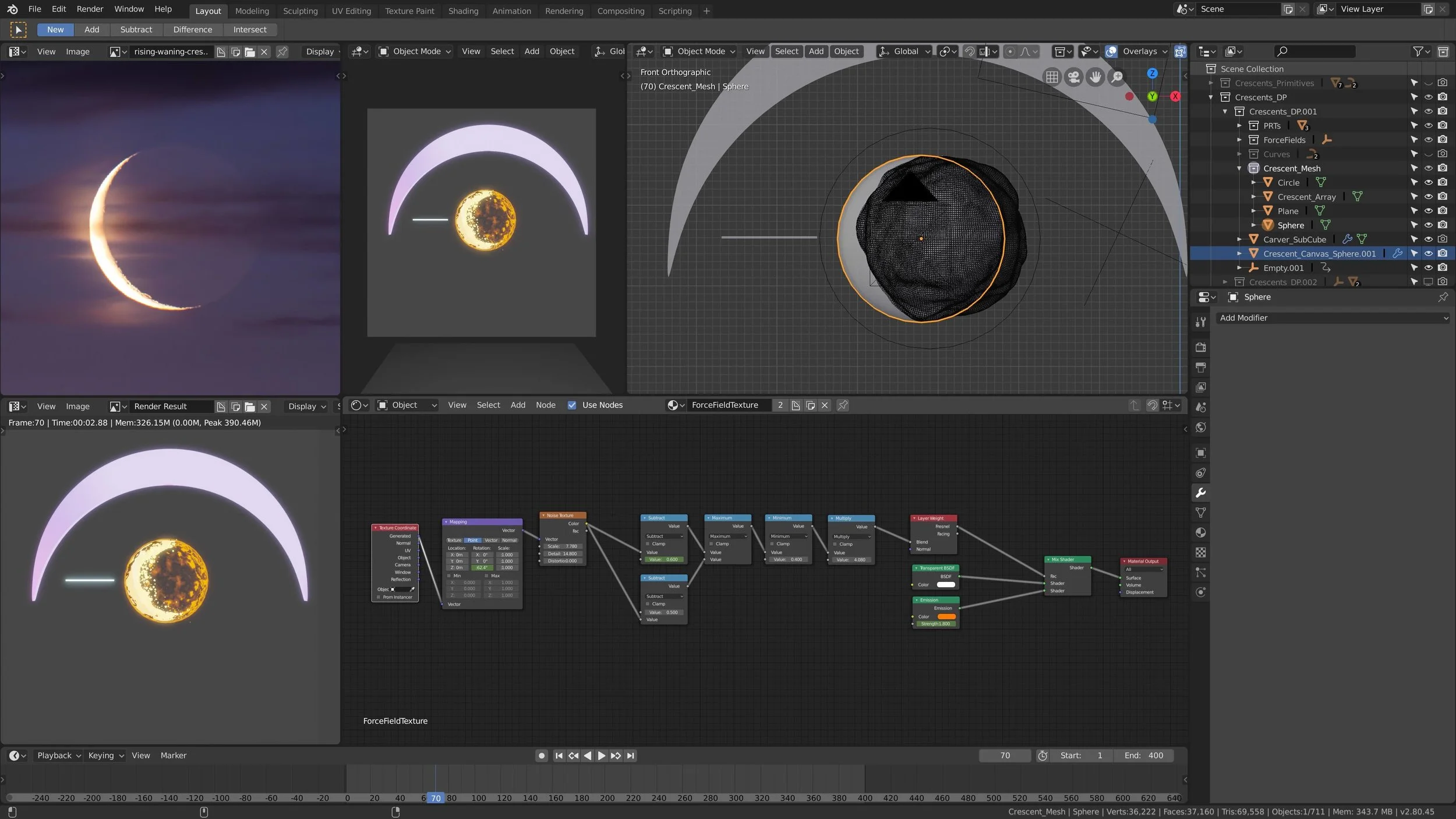Open the Physics properties tab
Screen dimensions: 1456x819
click(x=1200, y=592)
